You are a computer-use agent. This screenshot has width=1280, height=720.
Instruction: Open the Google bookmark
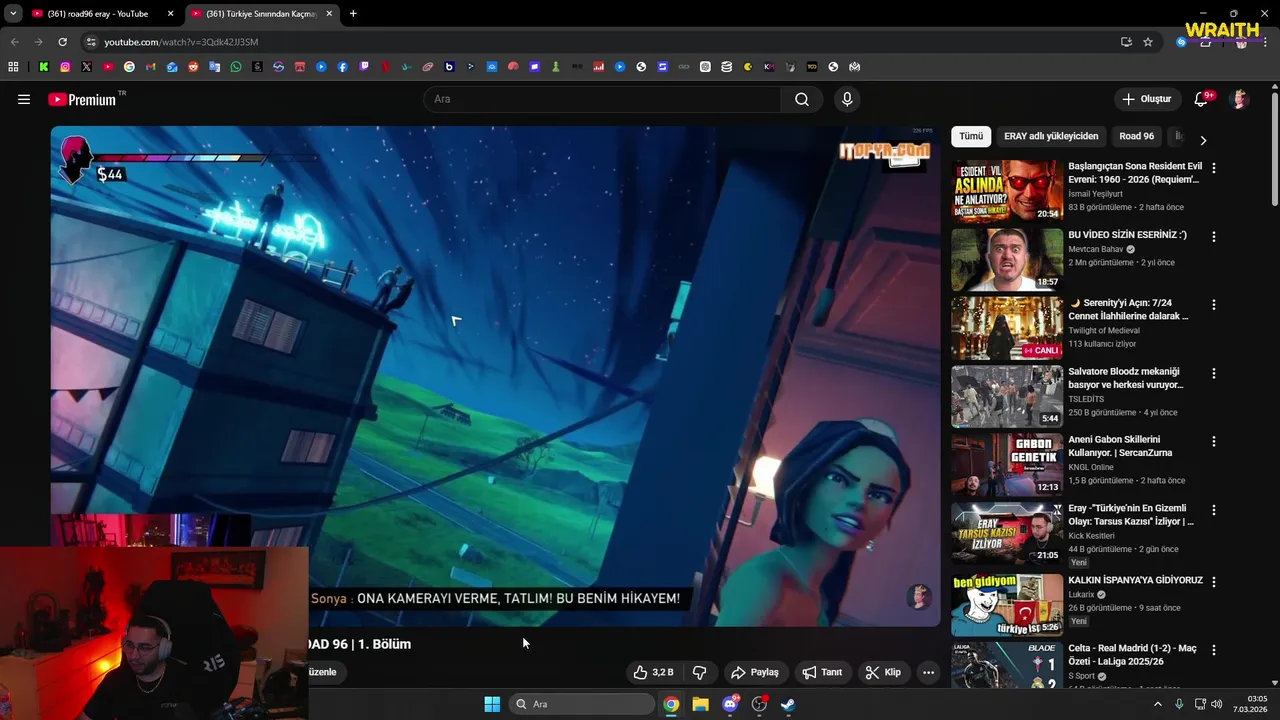tap(129, 67)
